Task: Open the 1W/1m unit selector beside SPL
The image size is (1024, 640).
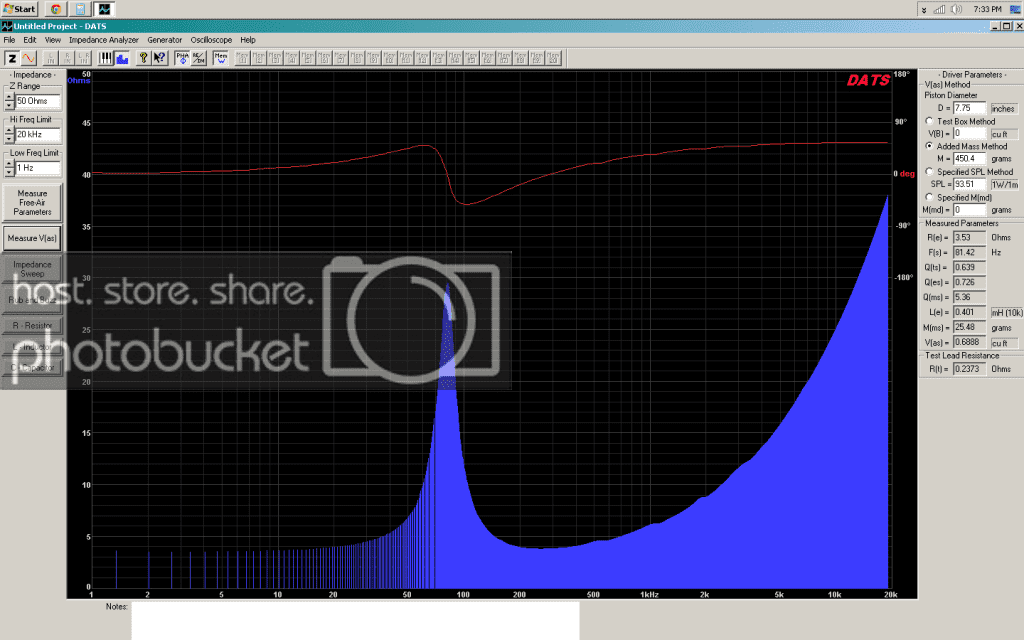Action: point(1004,184)
